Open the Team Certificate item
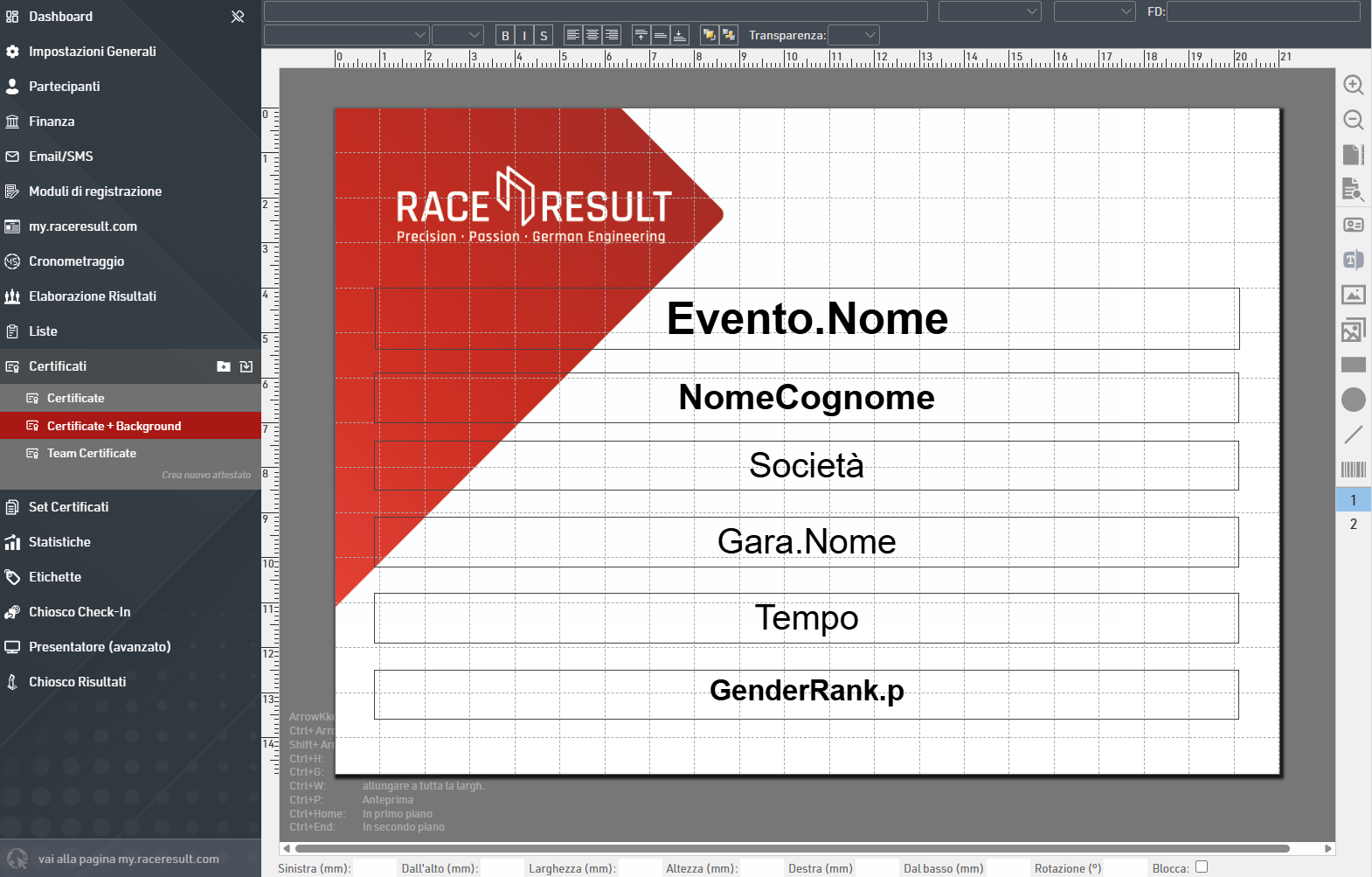1372x877 pixels. [x=92, y=453]
